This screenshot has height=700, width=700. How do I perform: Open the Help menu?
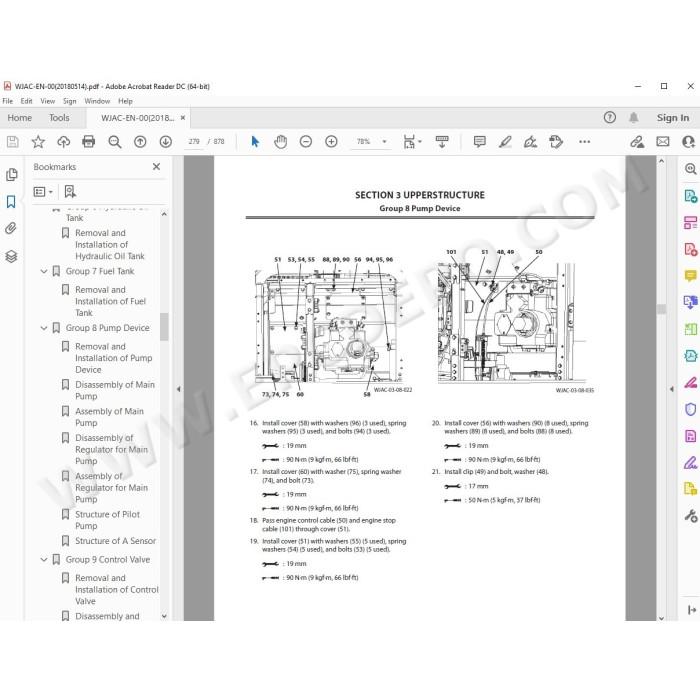pos(125,101)
